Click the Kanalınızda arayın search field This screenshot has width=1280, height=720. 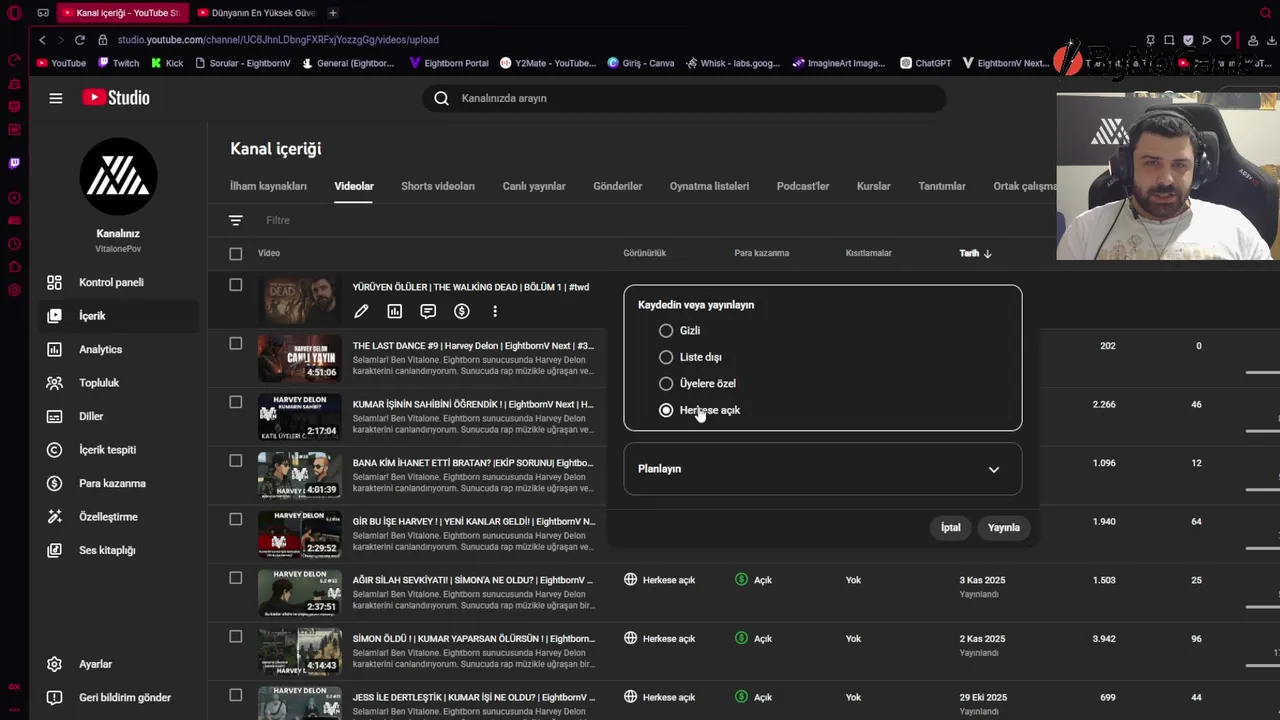pyautogui.click(x=684, y=98)
